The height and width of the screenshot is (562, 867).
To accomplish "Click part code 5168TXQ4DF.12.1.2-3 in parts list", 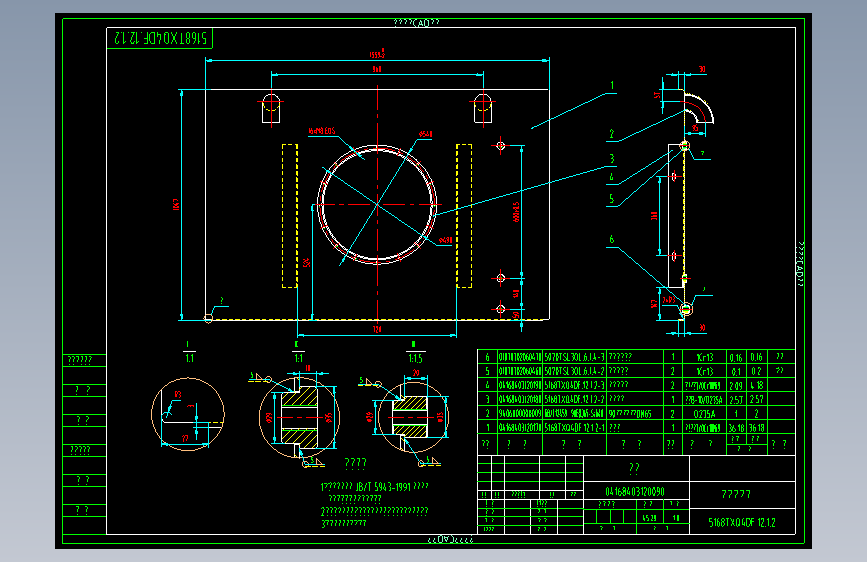I will coord(575,384).
